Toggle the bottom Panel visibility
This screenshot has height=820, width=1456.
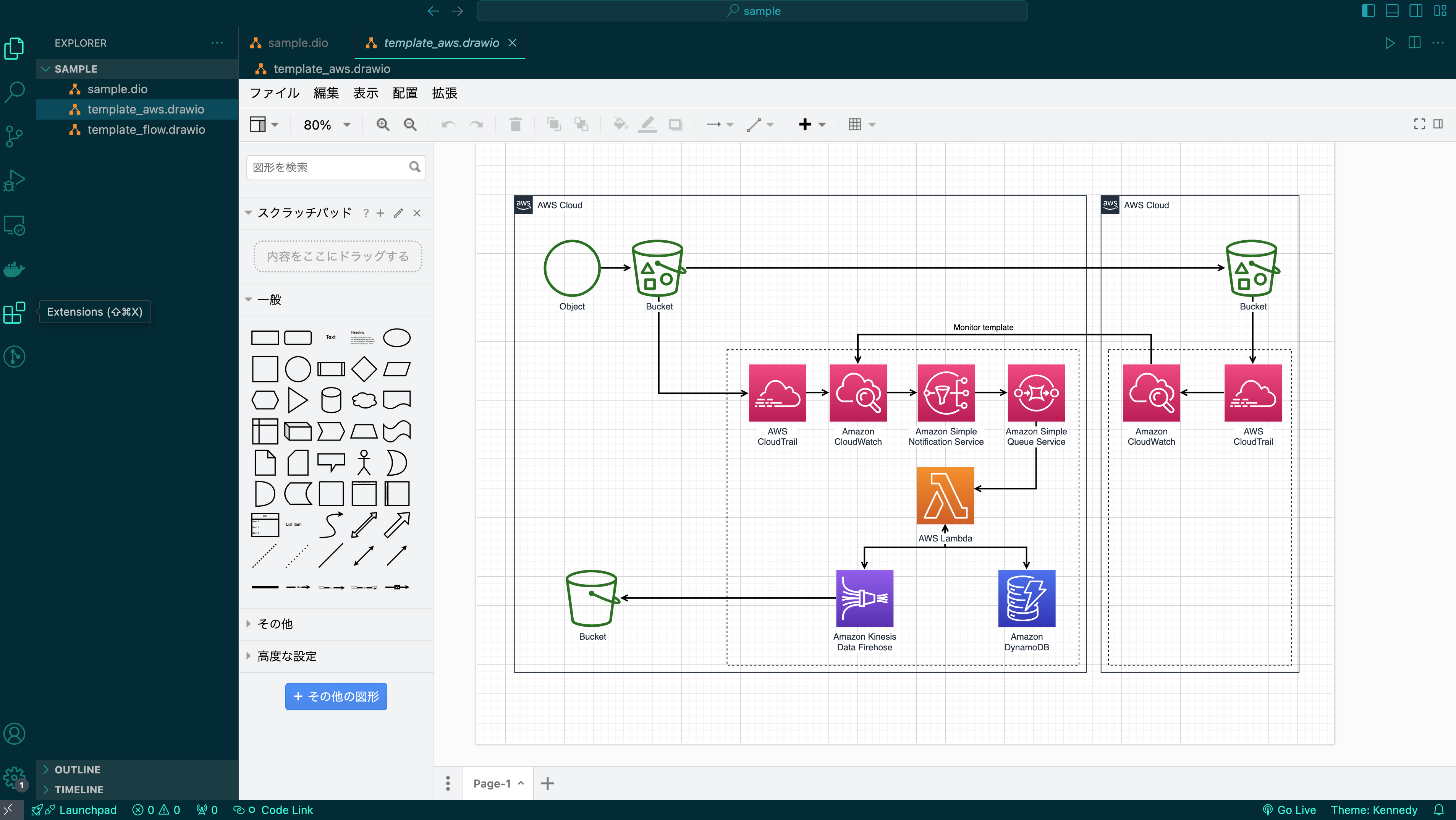1391,10
